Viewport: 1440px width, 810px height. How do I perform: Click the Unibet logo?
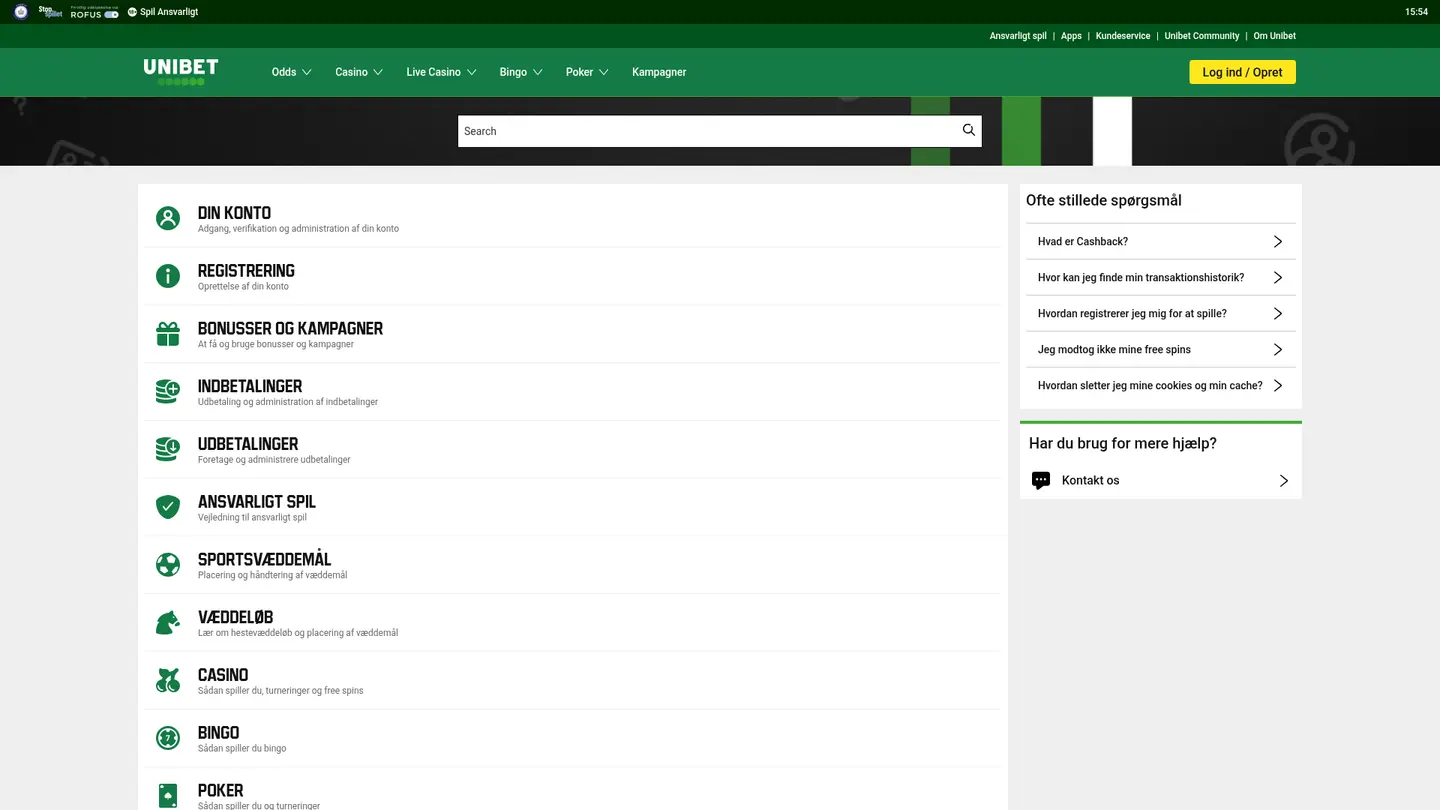pyautogui.click(x=181, y=71)
